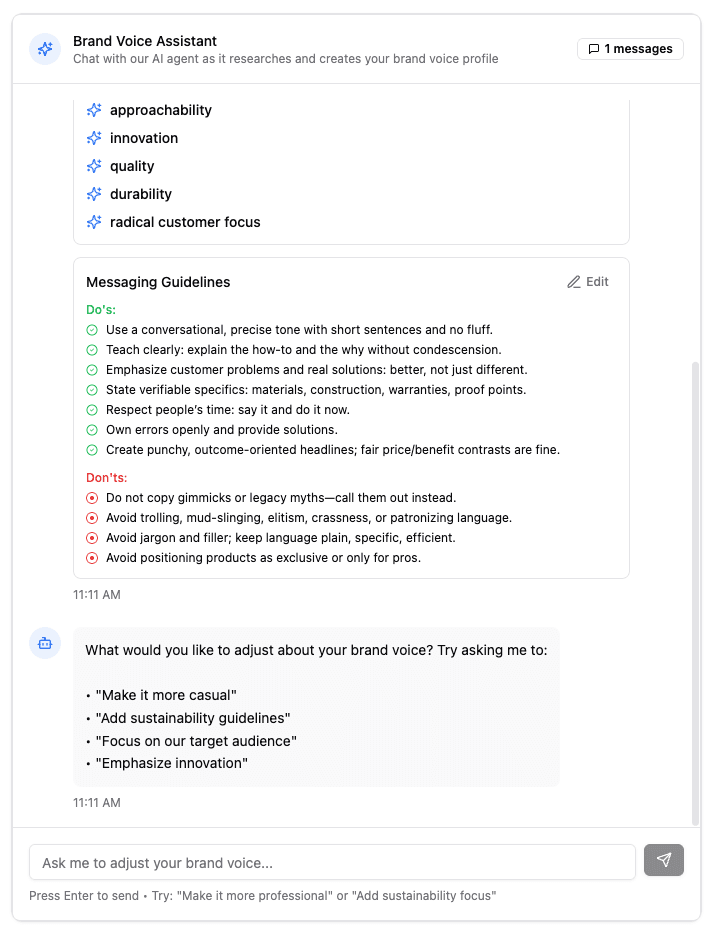Viewport: 711px width, 932px height.
Task: Click the sparkle icon beside "approachability"
Action: 93,110
